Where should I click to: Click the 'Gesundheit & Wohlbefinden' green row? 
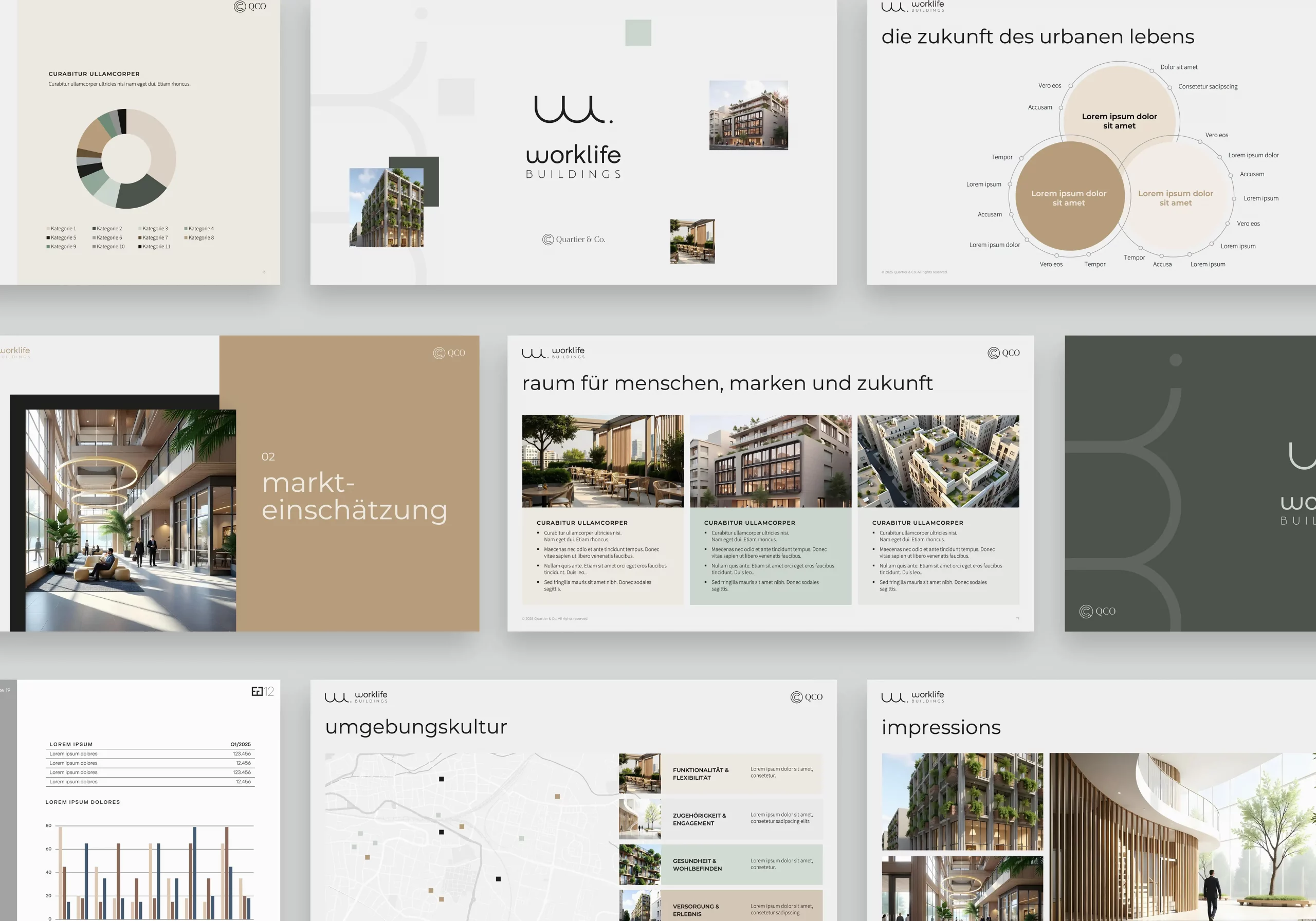click(x=721, y=864)
